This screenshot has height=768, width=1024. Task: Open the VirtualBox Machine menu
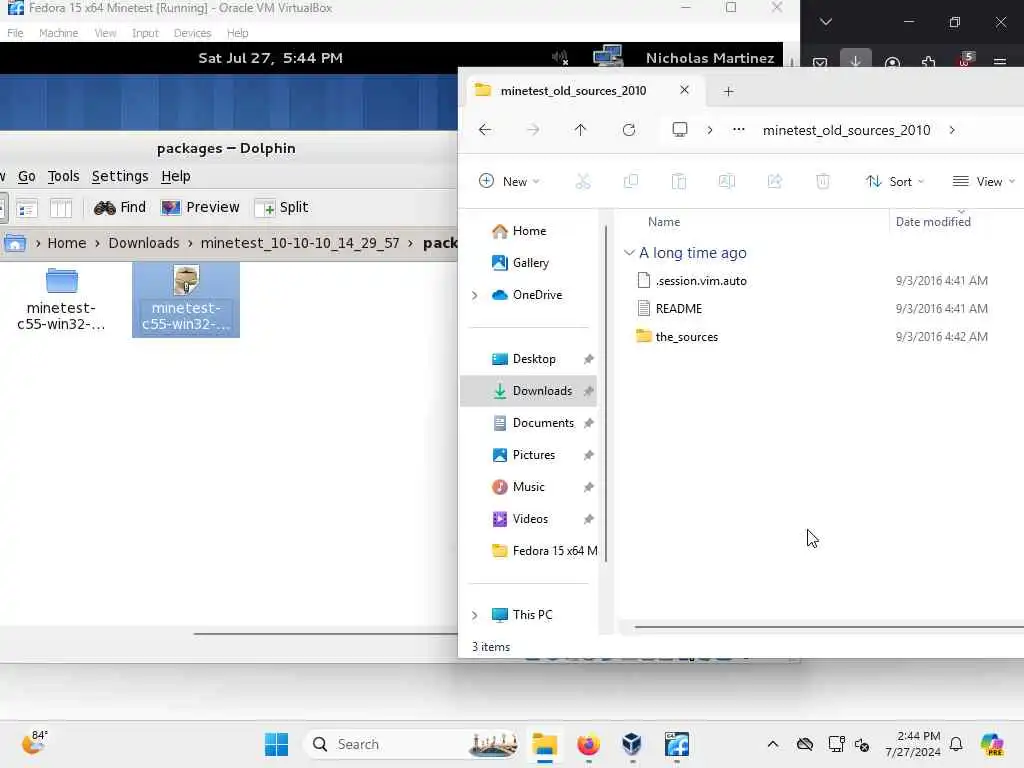click(x=58, y=33)
